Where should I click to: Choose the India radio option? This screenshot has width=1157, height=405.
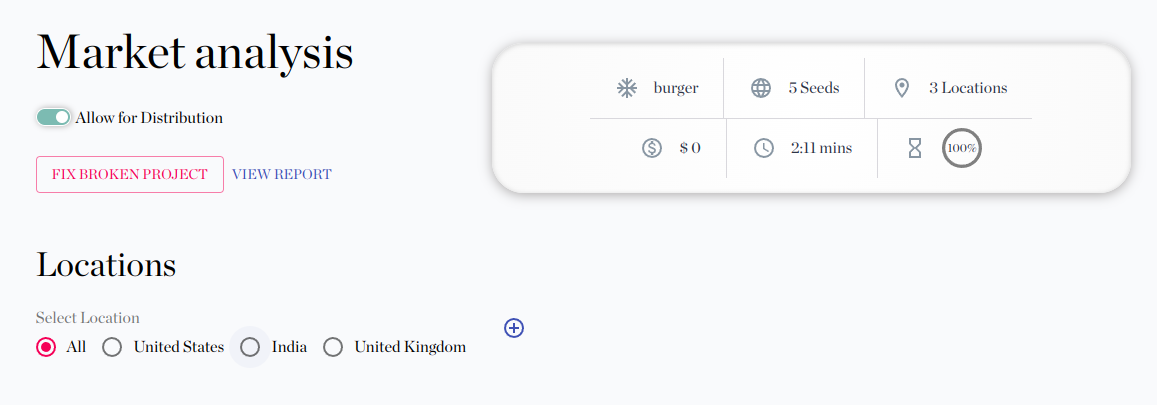250,347
